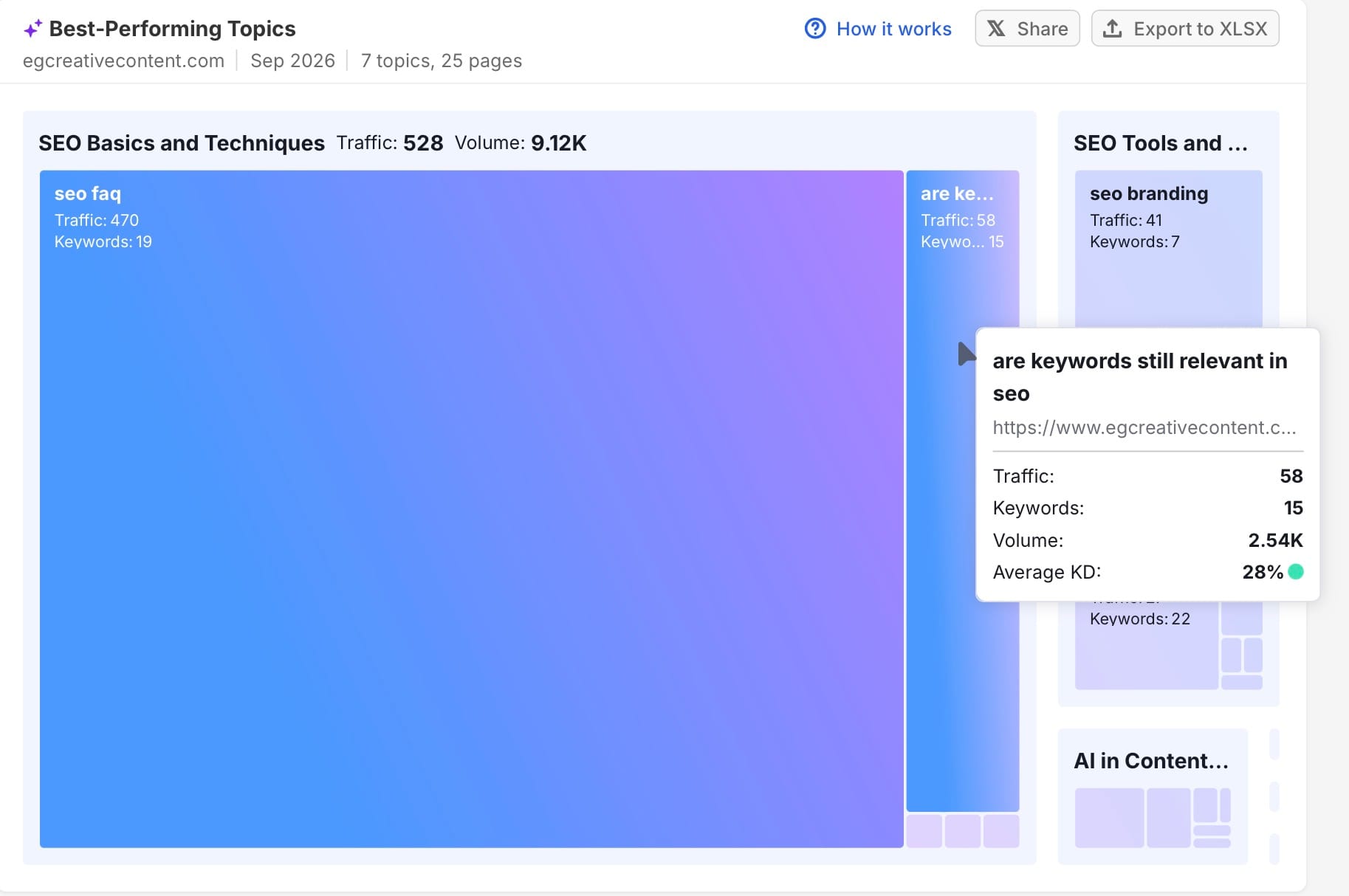
Task: Select the seo faq treemap tile
Action: pos(471,509)
